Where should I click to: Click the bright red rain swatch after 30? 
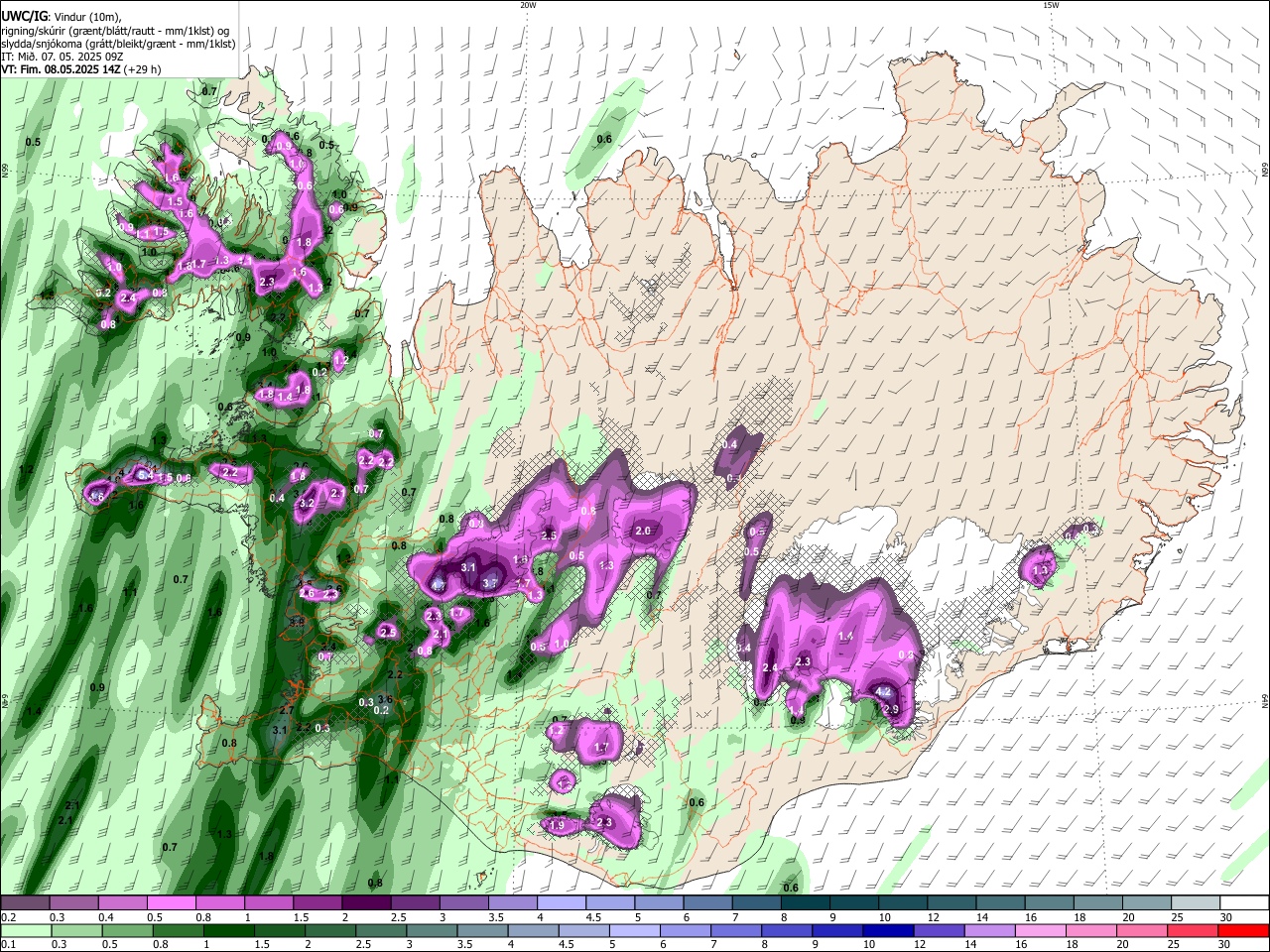click(x=1243, y=930)
